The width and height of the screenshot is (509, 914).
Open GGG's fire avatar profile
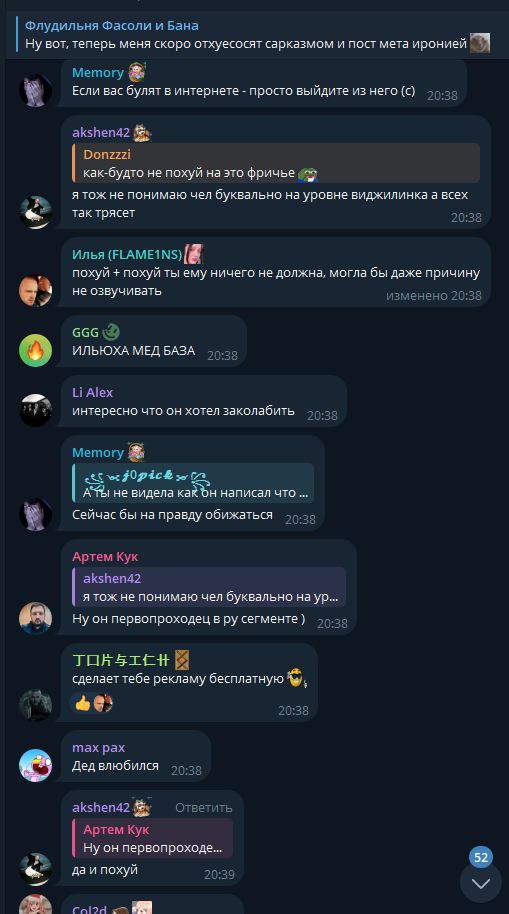36,350
